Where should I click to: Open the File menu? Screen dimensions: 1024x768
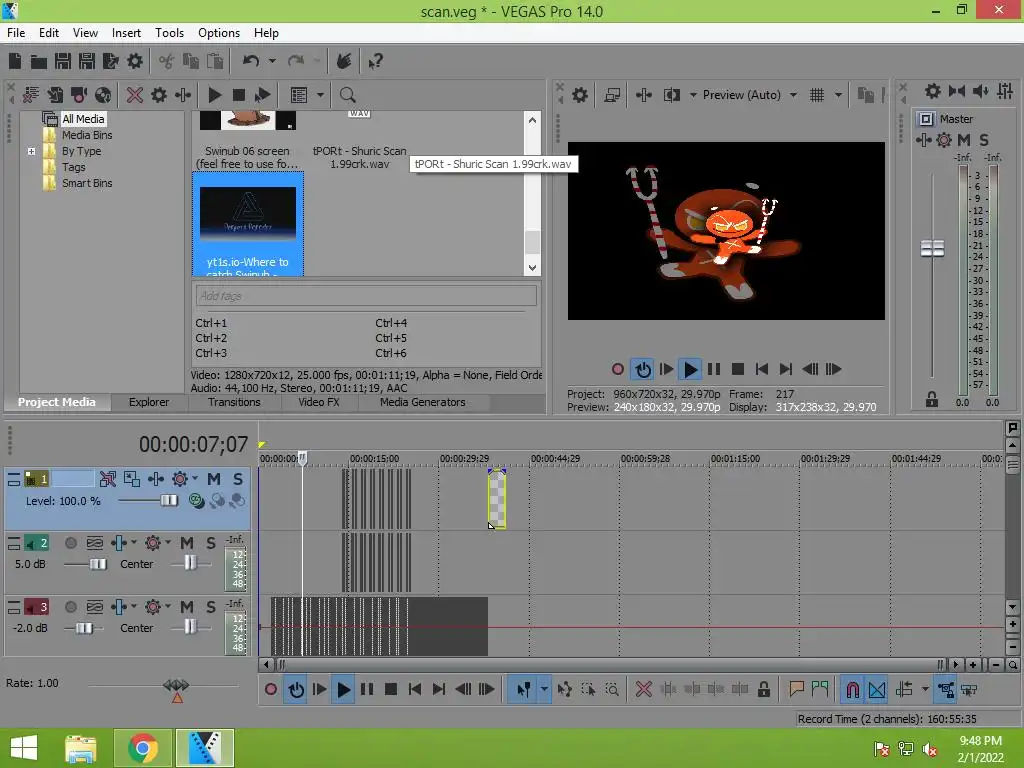[x=16, y=33]
